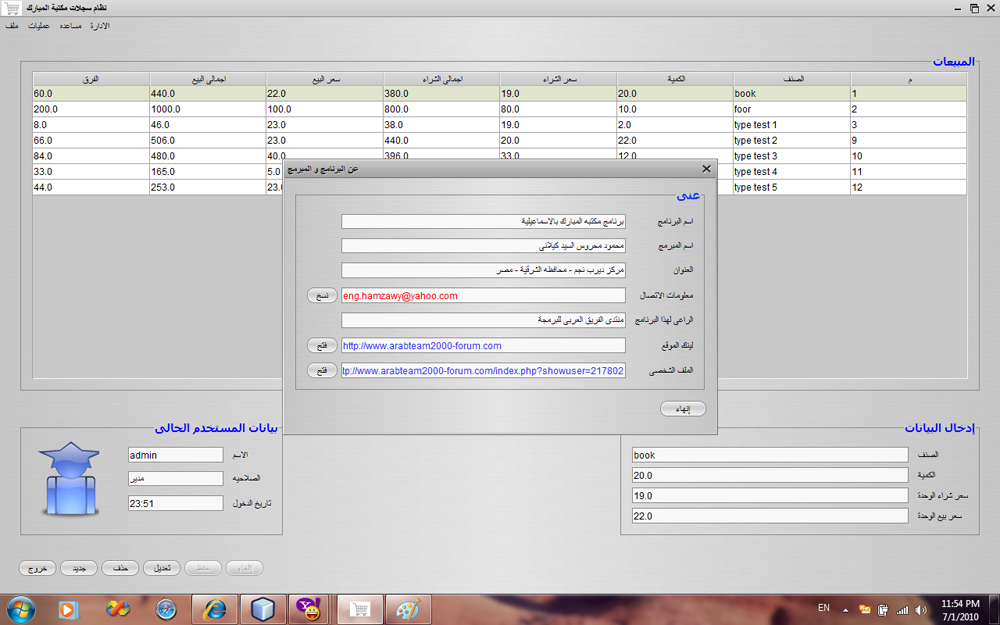Click فتح button beside arabteam2000-forum.com link

point(322,345)
